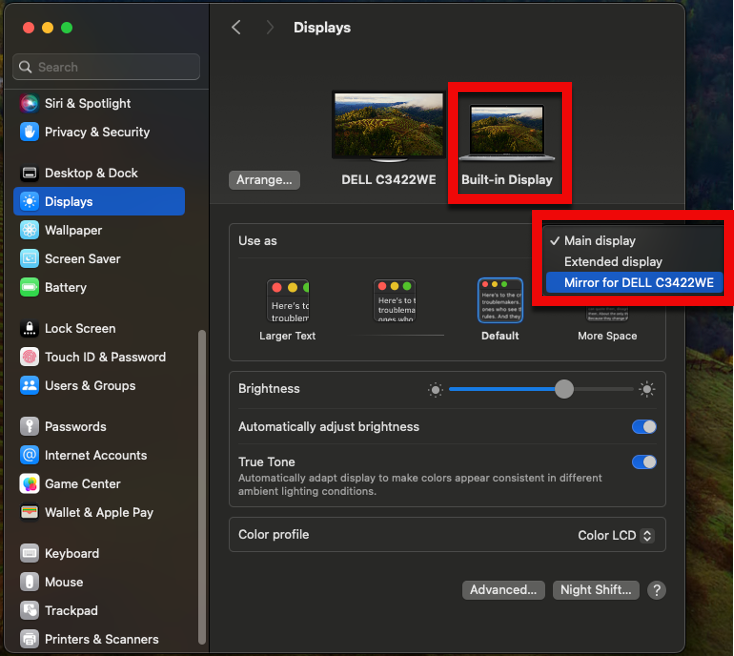Open Battery settings icon
The width and height of the screenshot is (734, 656).
pos(29,287)
